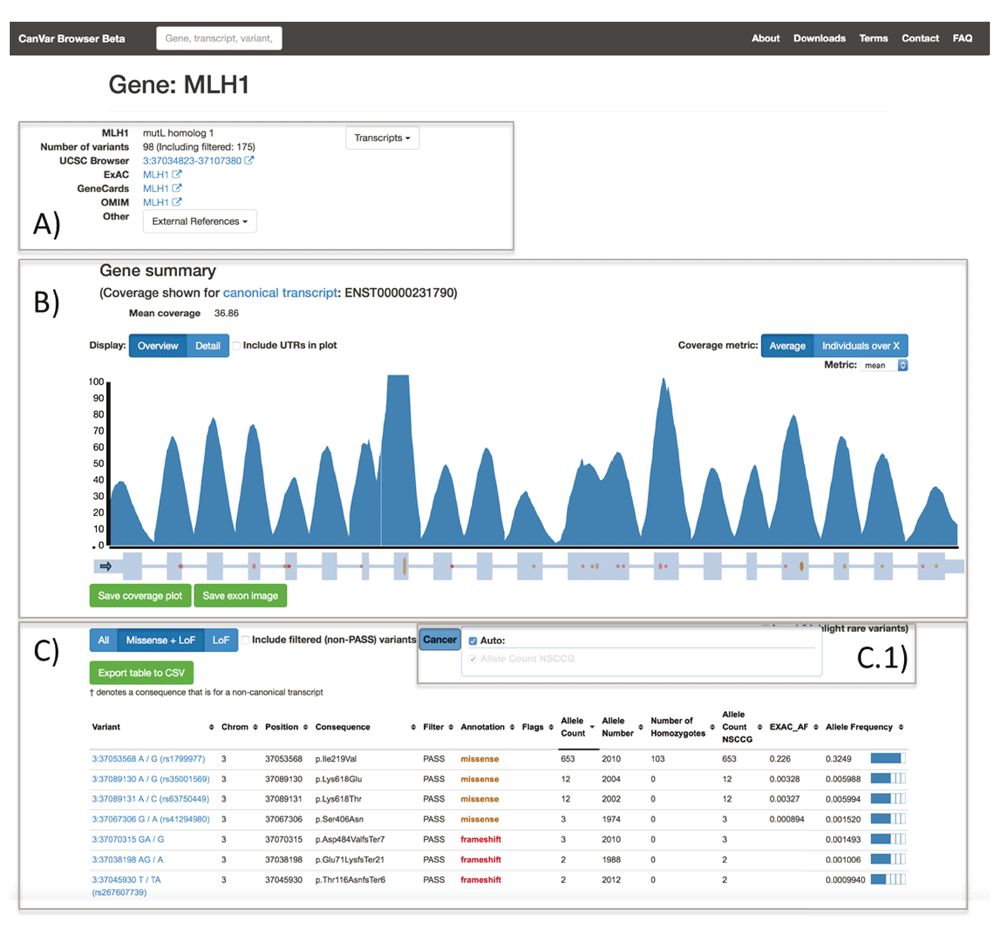The width and height of the screenshot is (1000, 931).
Task: Open variant 3:37038198 AG / A
Action: click(x=128, y=860)
